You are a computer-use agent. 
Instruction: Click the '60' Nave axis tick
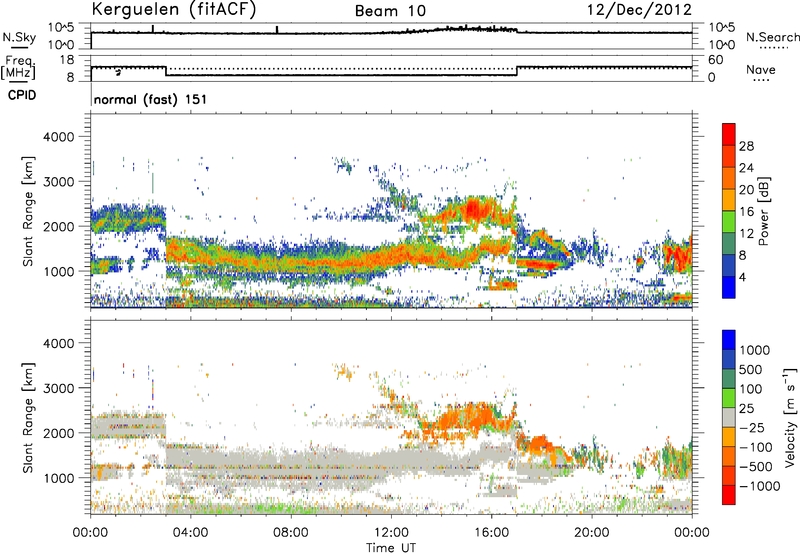[715, 60]
